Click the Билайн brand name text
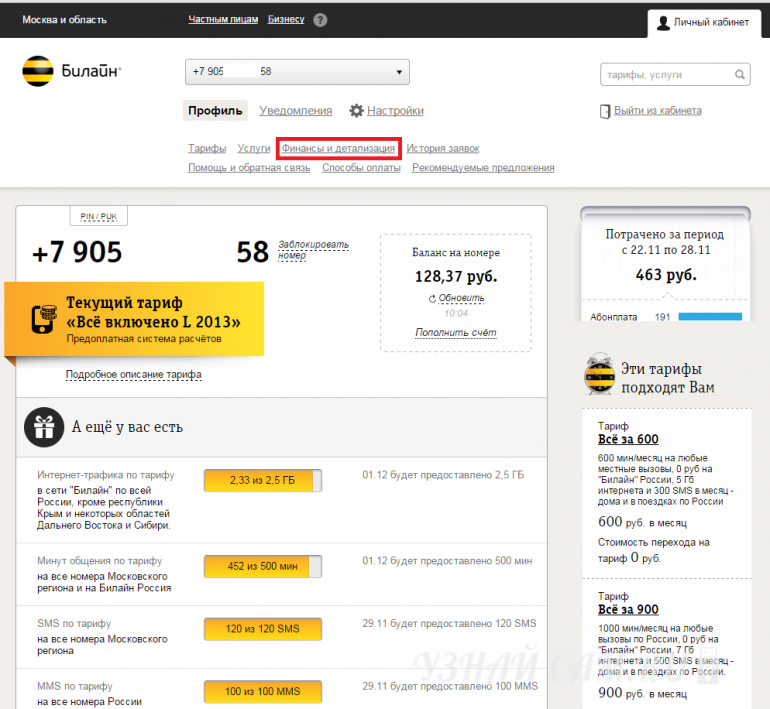 tap(91, 71)
